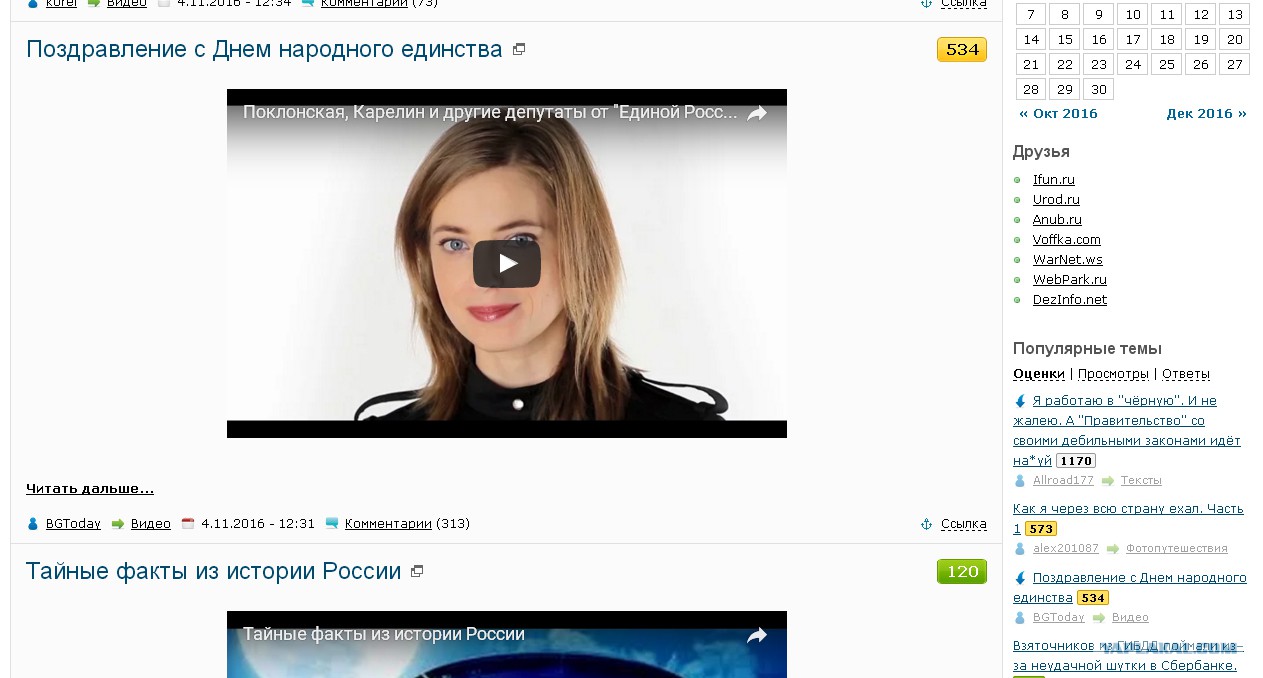This screenshot has width=1263, height=678.
Task: Open topic Я работаю в чёрную
Action: (1127, 430)
